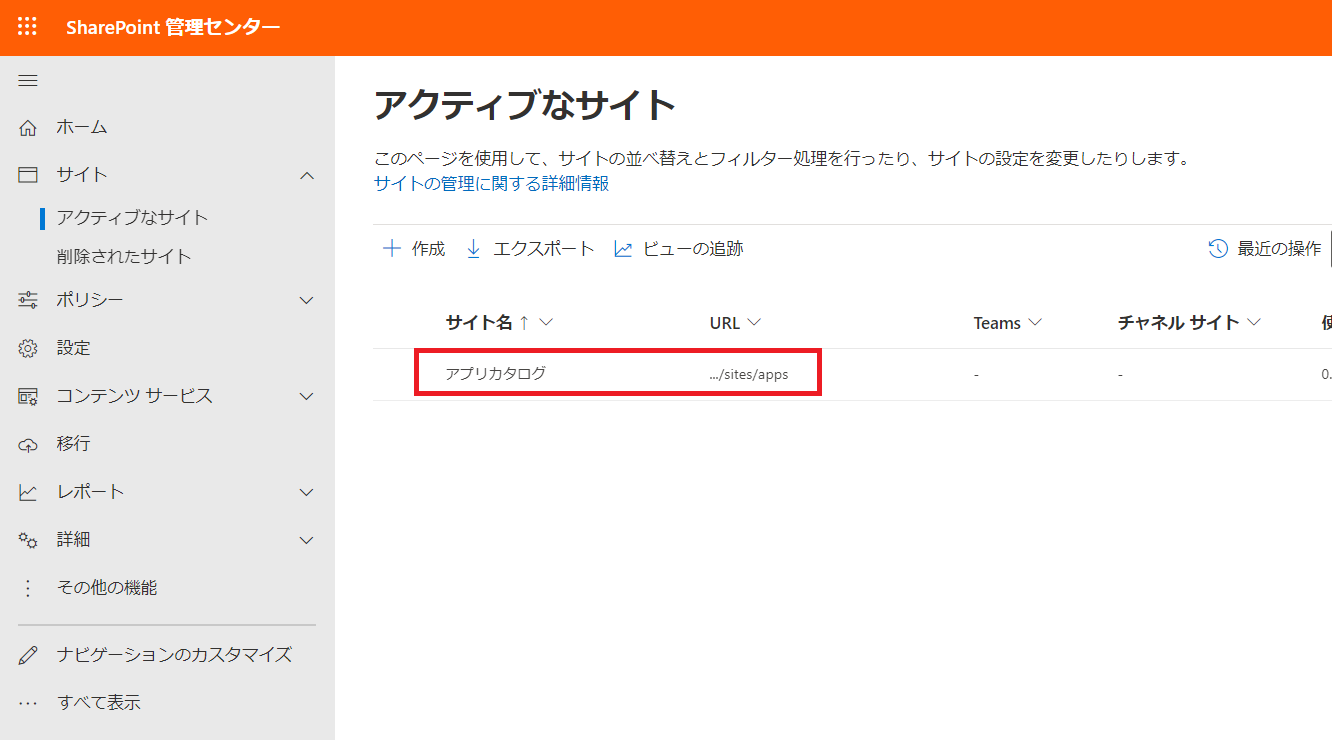This screenshot has height=740, width=1332.
Task: Click the 作成 button
Action: (414, 249)
